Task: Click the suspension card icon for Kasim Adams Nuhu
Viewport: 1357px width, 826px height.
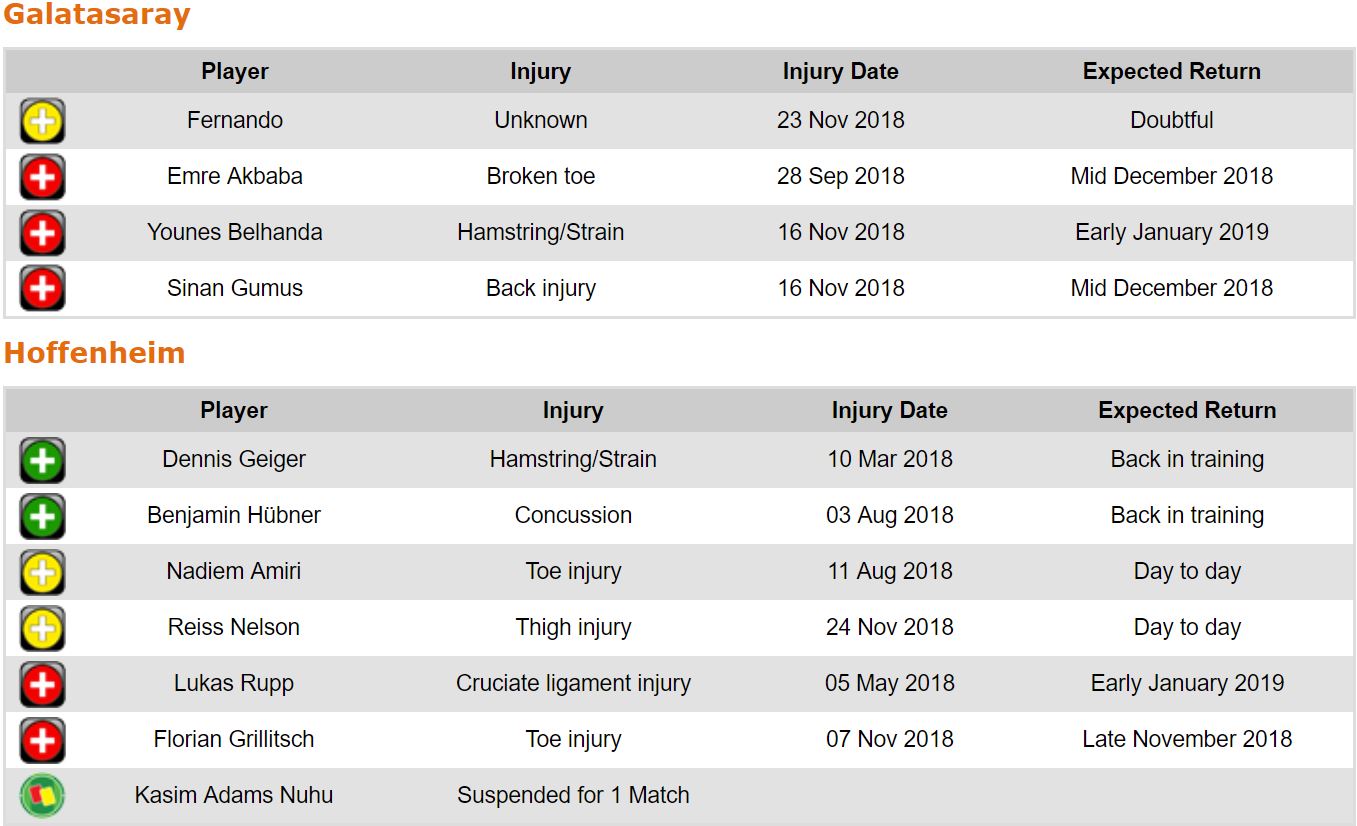Action: pos(42,796)
